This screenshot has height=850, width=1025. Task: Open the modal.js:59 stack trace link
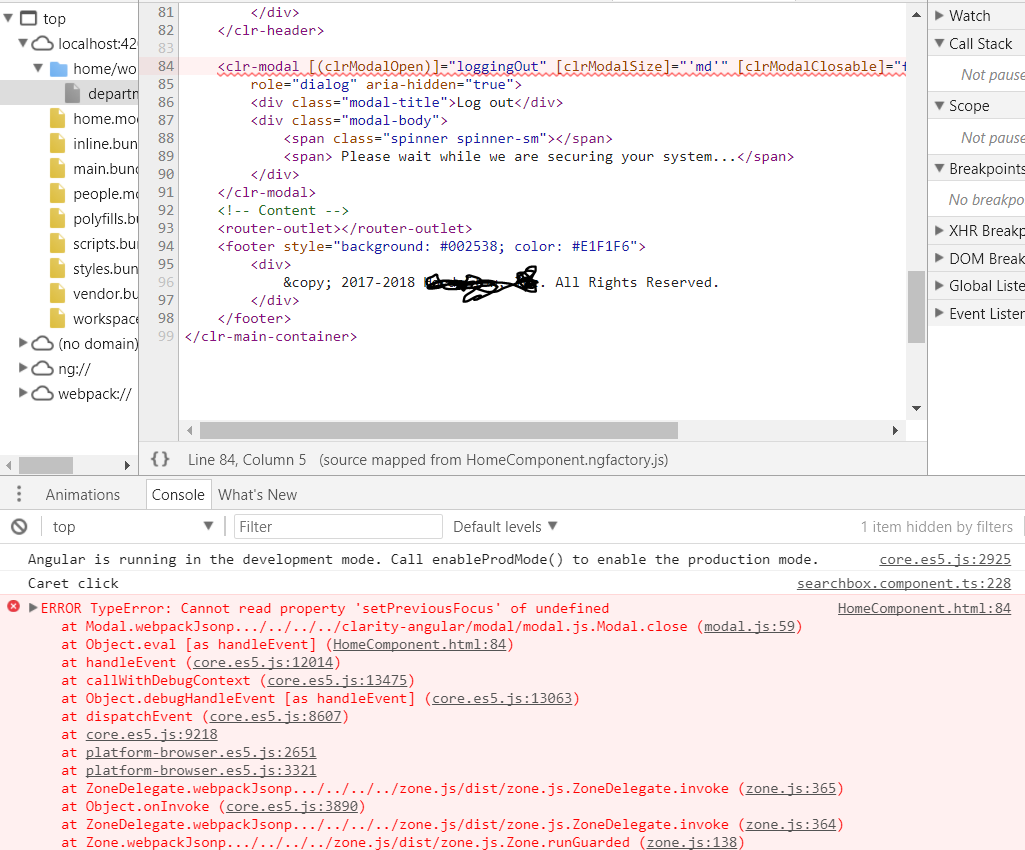coord(749,626)
